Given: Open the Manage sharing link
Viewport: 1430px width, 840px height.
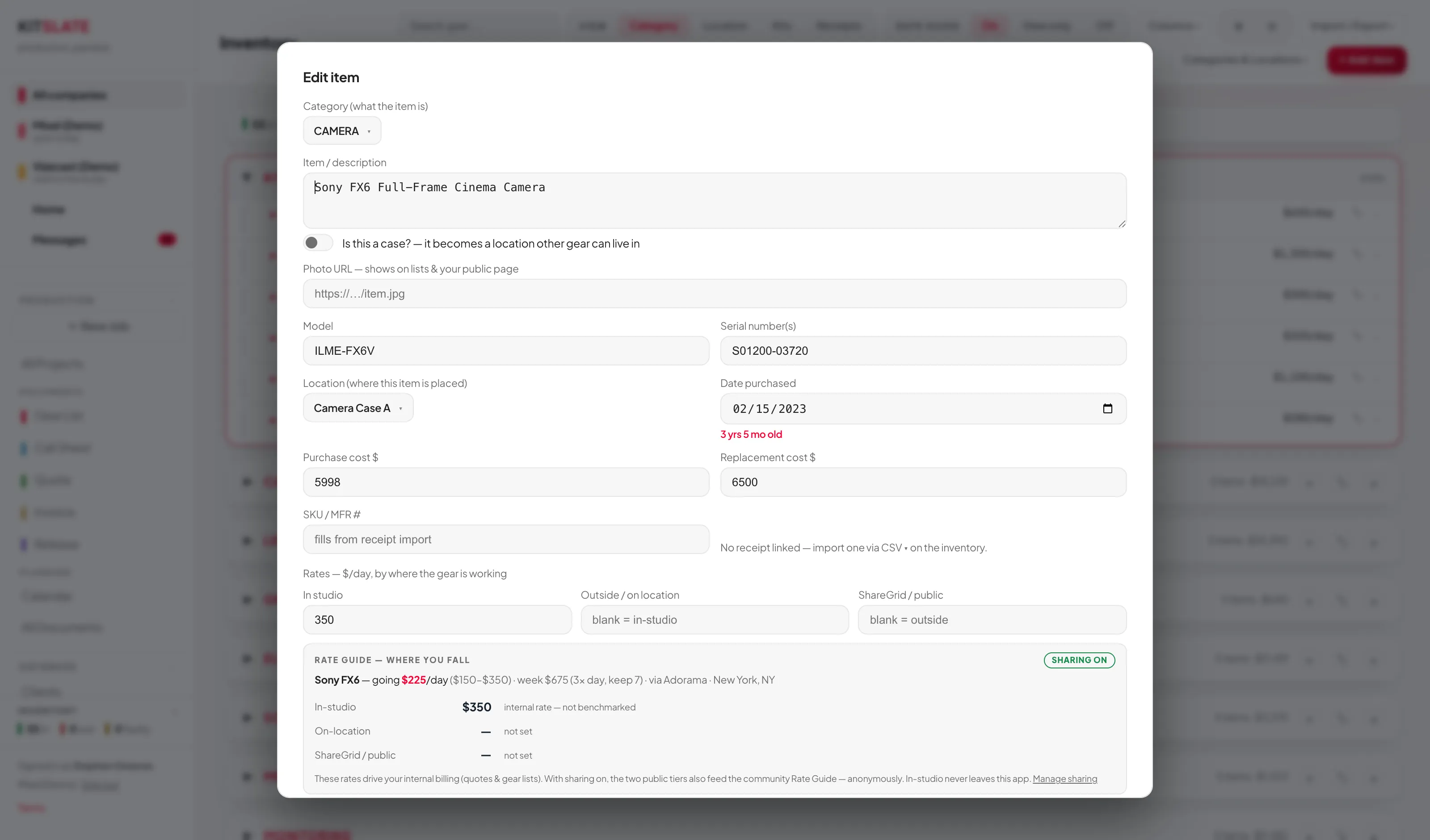Looking at the screenshot, I should [x=1064, y=779].
